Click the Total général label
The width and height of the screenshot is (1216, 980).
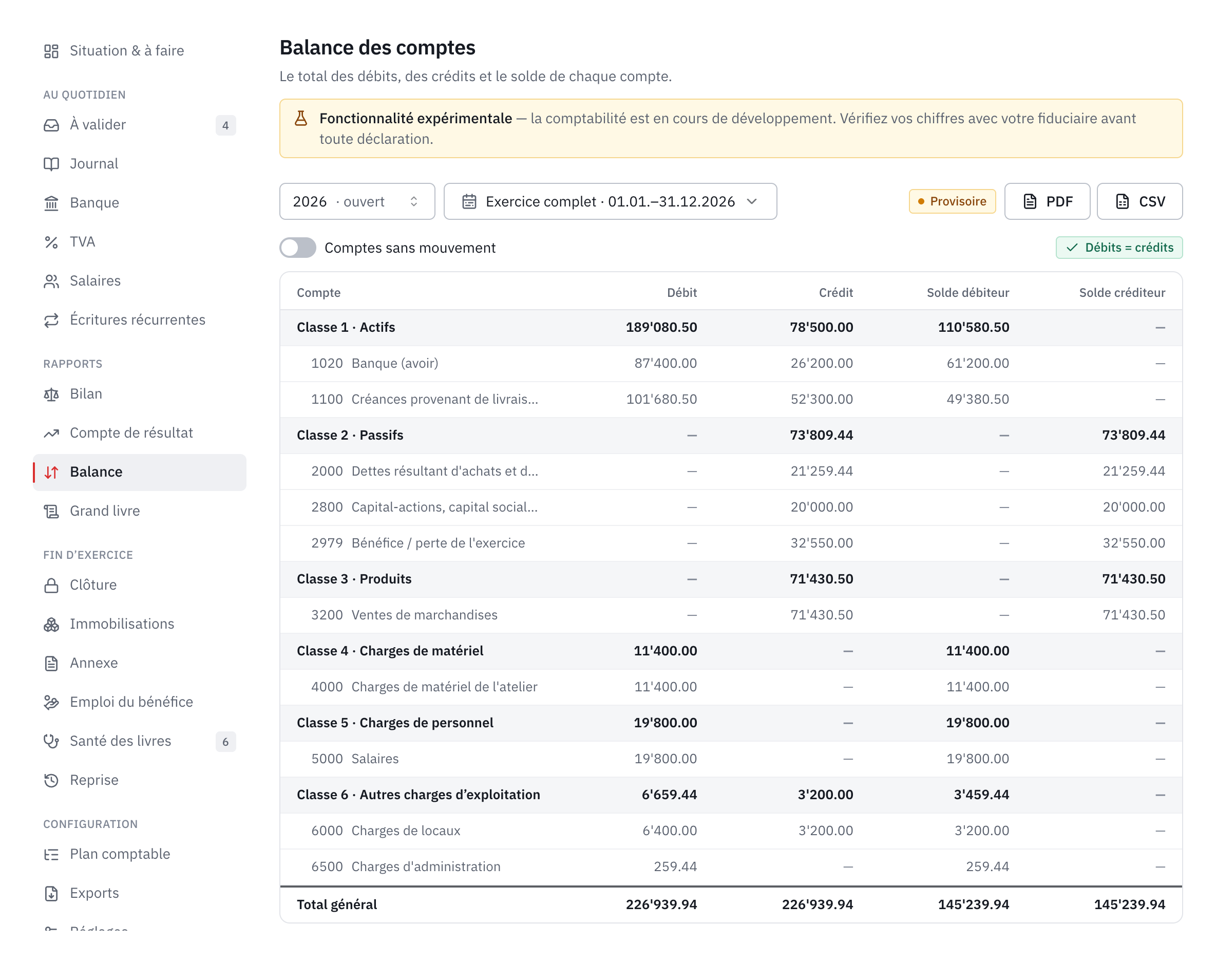[337, 904]
